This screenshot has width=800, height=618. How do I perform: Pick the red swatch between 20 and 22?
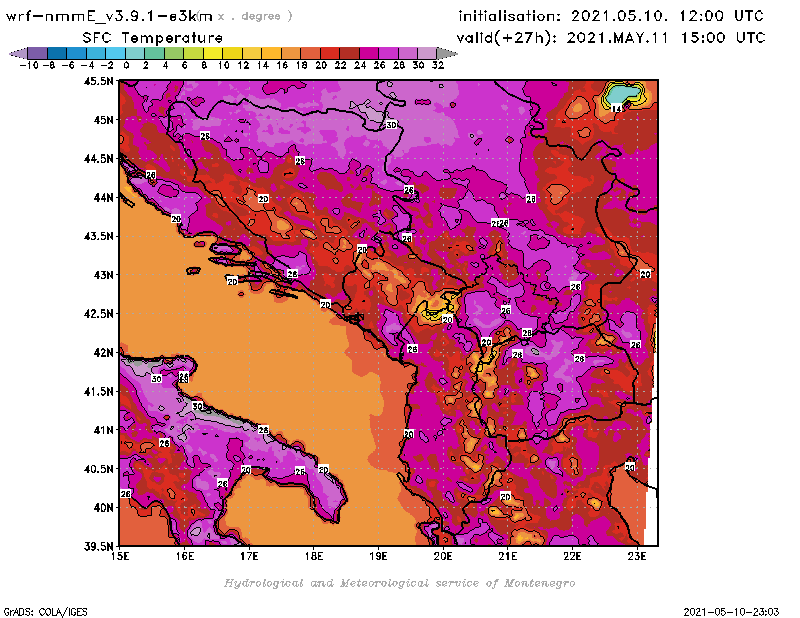pyautogui.click(x=330, y=53)
